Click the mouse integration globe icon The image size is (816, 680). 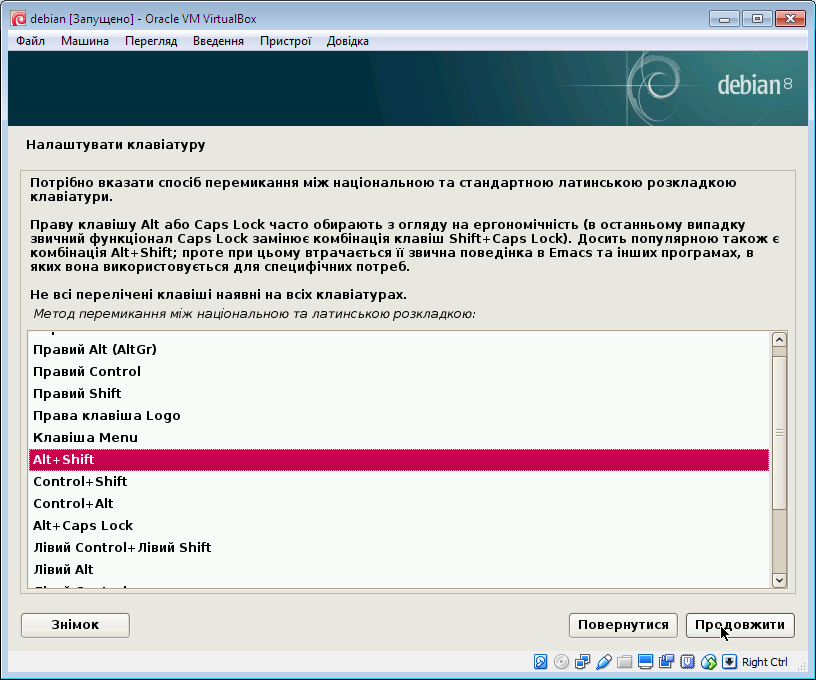[709, 662]
